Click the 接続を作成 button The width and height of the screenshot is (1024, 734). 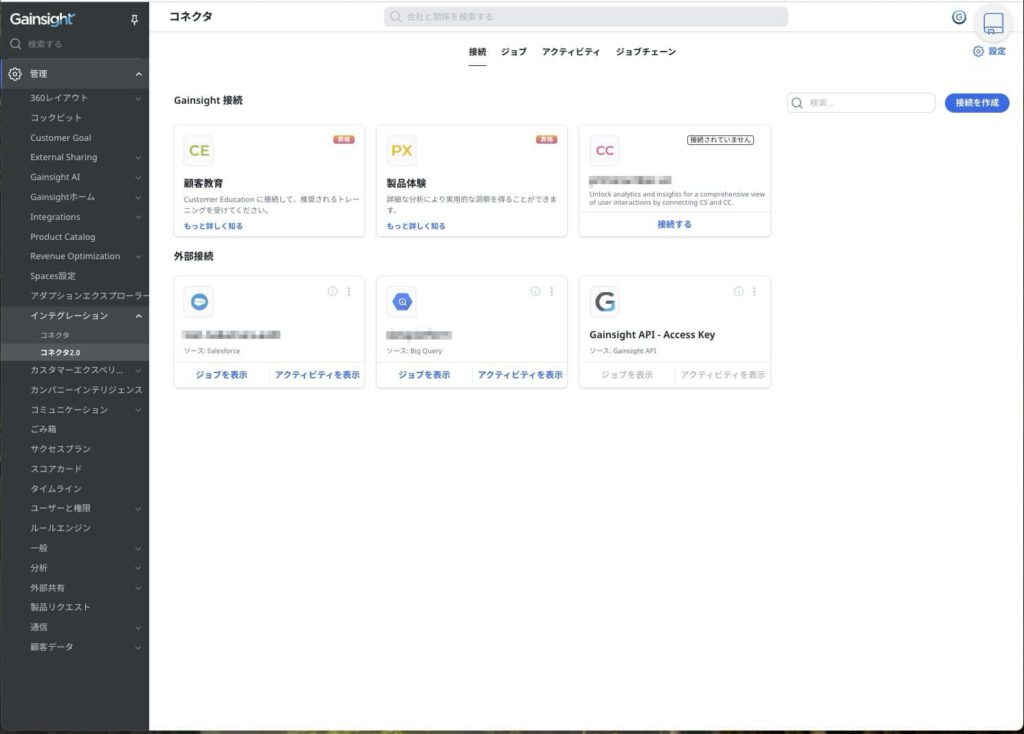[976, 103]
